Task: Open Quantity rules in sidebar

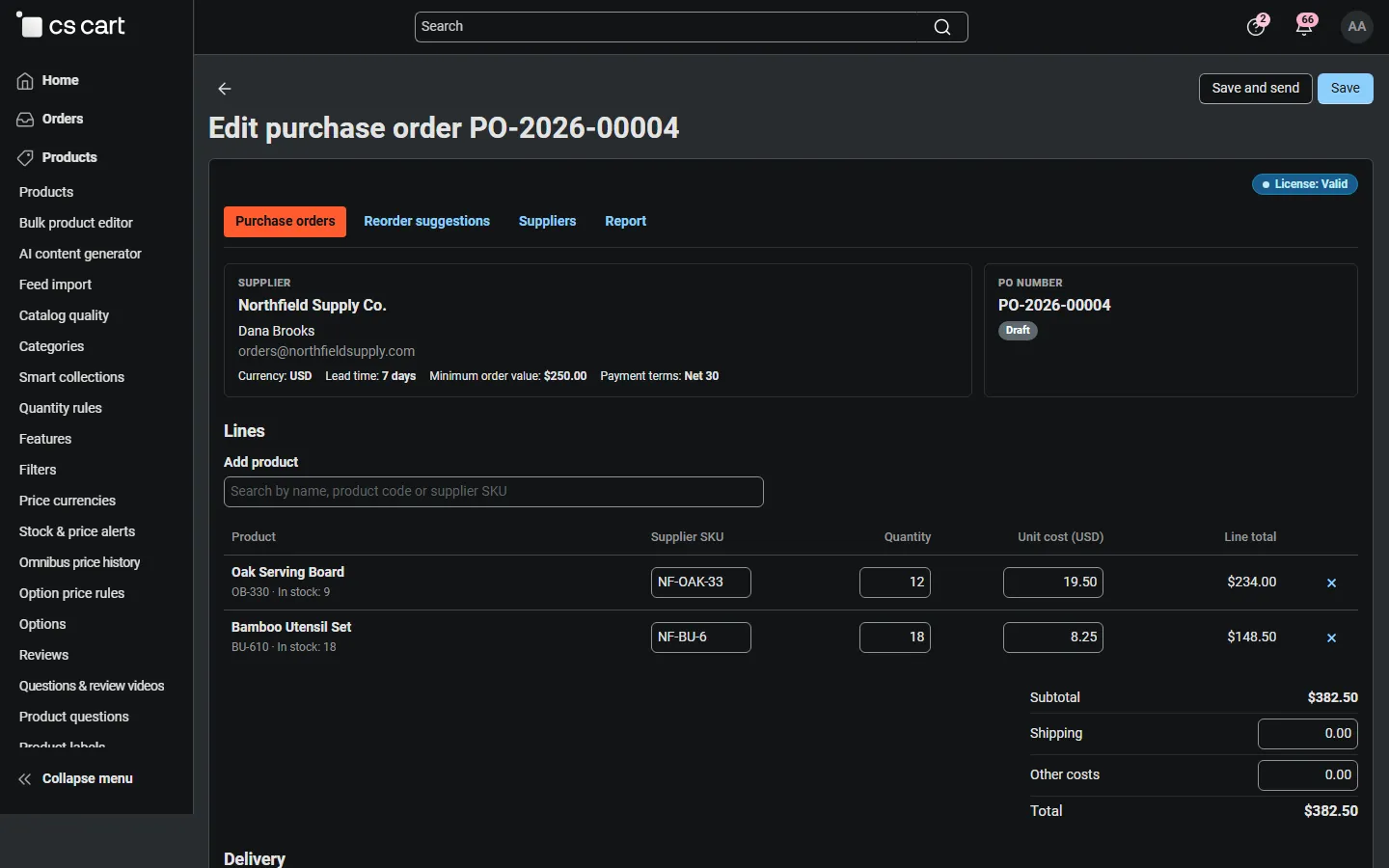Action: pyautogui.click(x=61, y=408)
